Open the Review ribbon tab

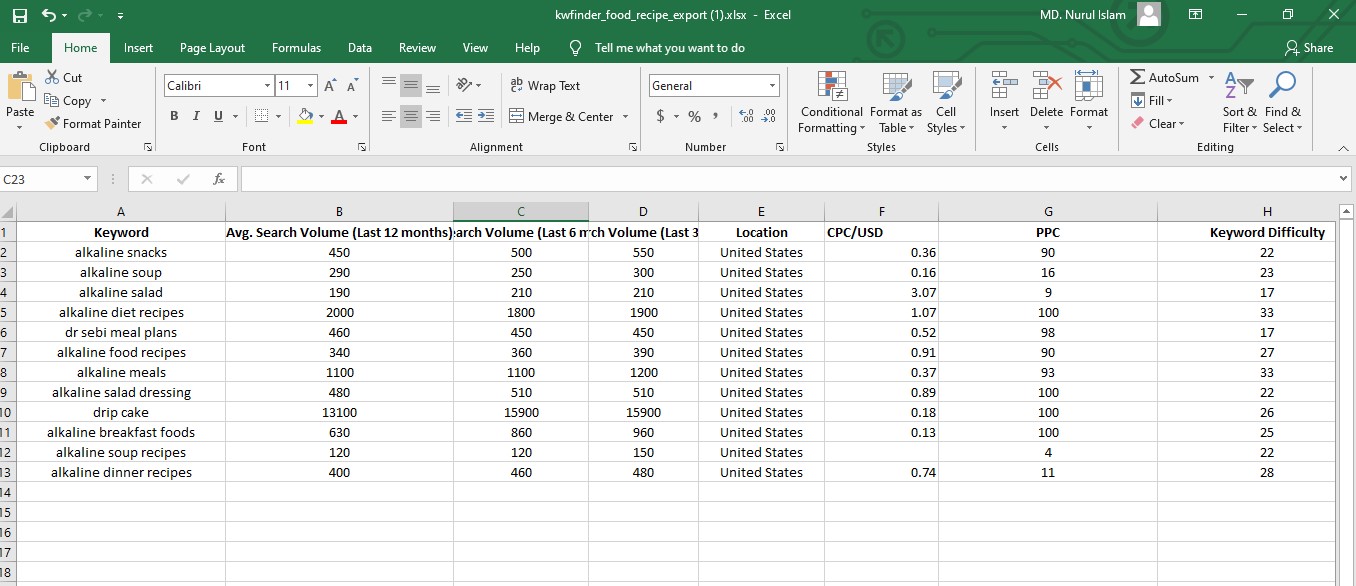416,47
